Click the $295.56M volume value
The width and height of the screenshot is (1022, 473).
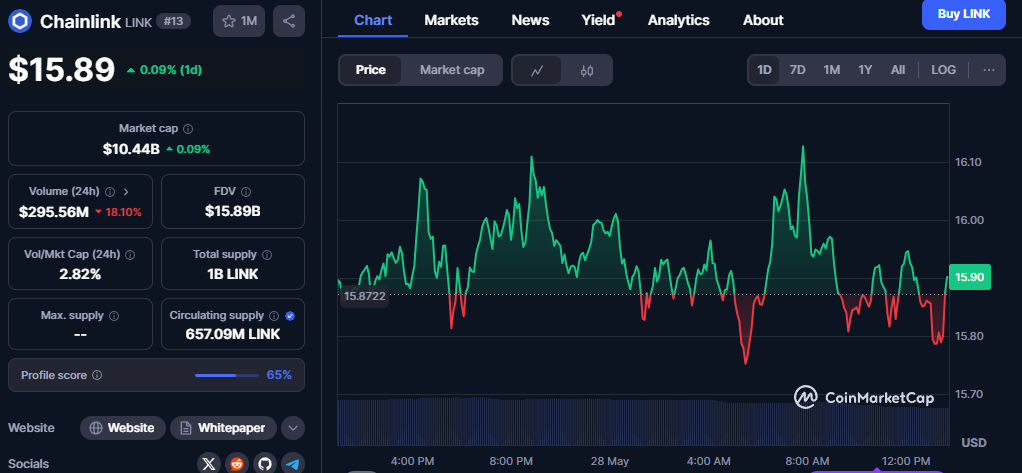pyautogui.click(x=53, y=211)
